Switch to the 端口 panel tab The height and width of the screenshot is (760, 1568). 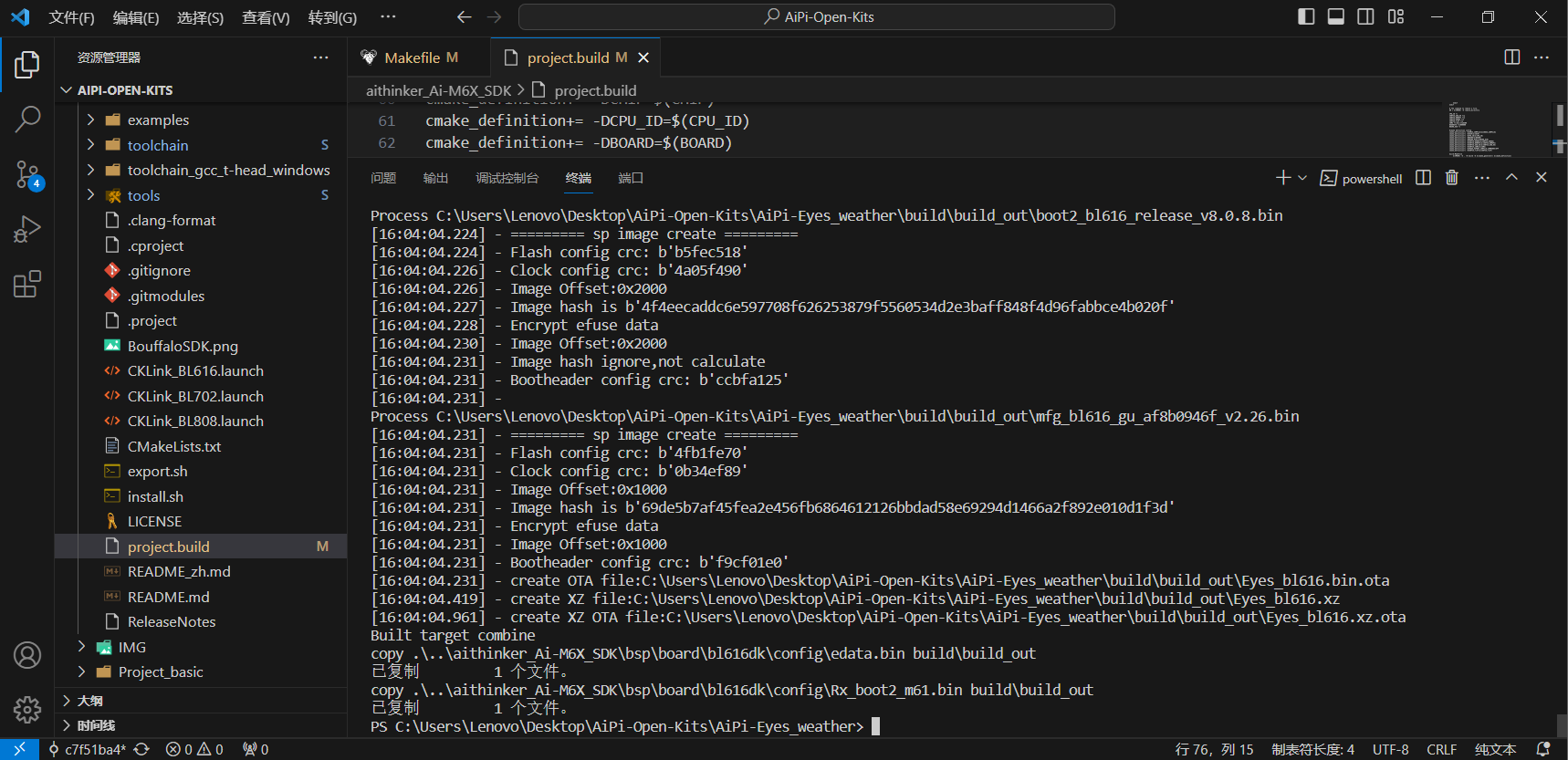click(x=631, y=178)
